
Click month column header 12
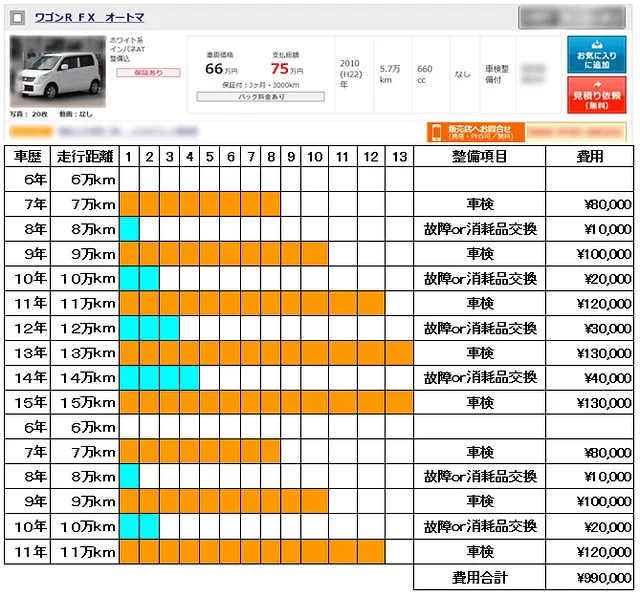[371, 156]
